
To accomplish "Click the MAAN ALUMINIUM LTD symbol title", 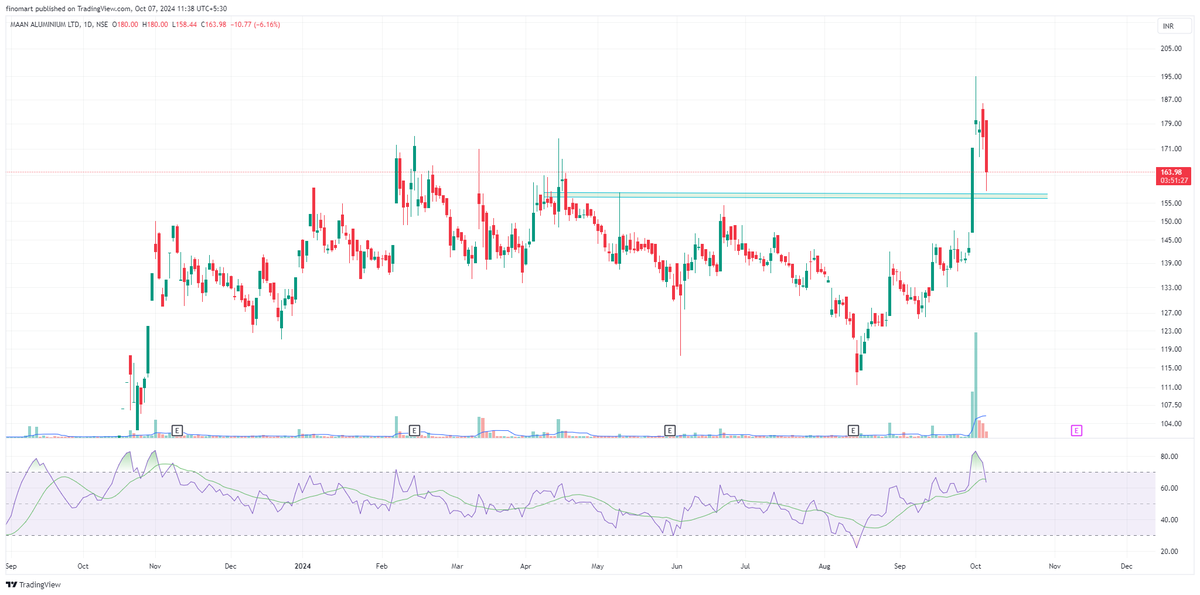I will [47, 24].
